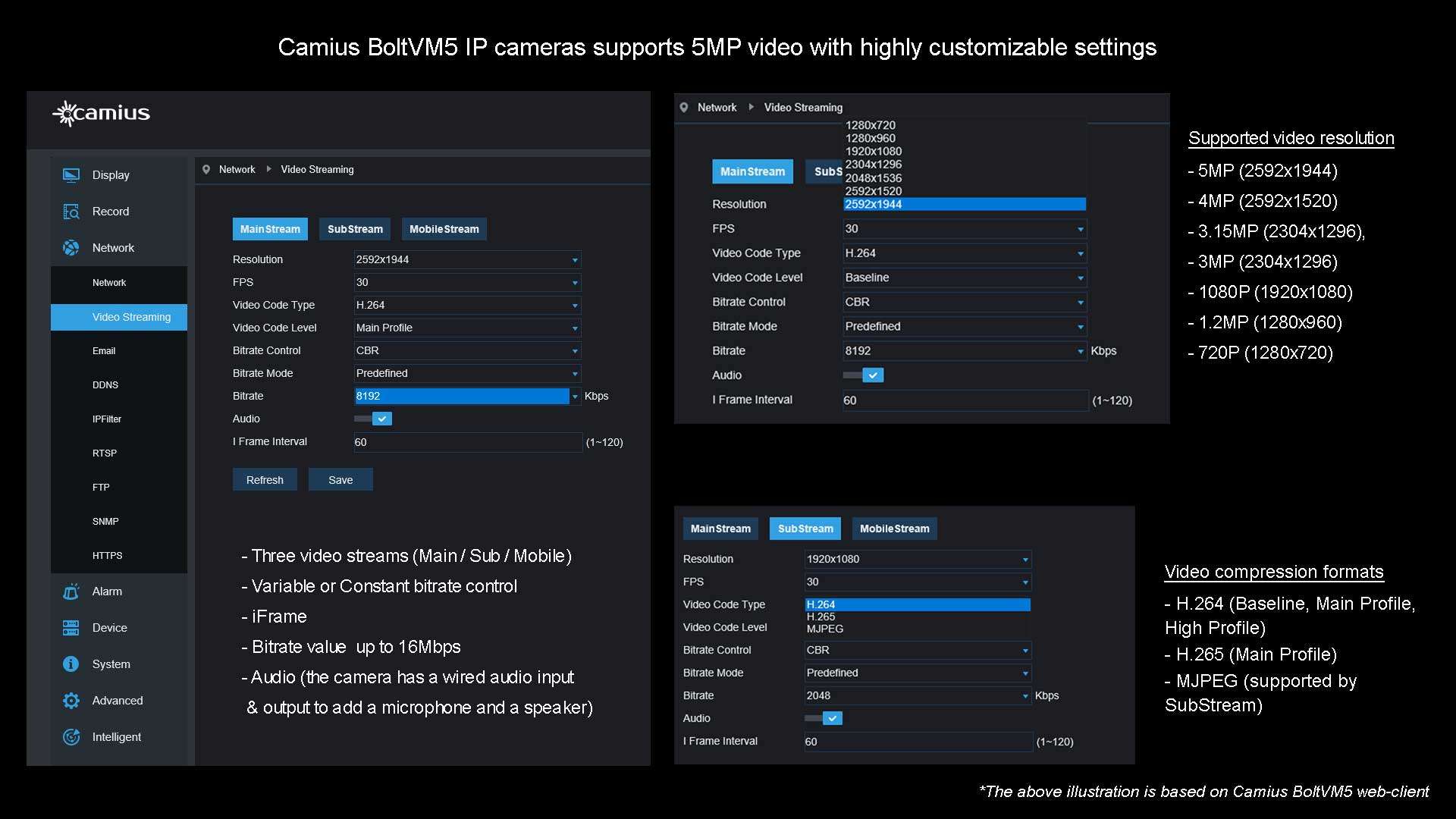
Task: Open Video Streaming in Network submenu
Action: [131, 317]
